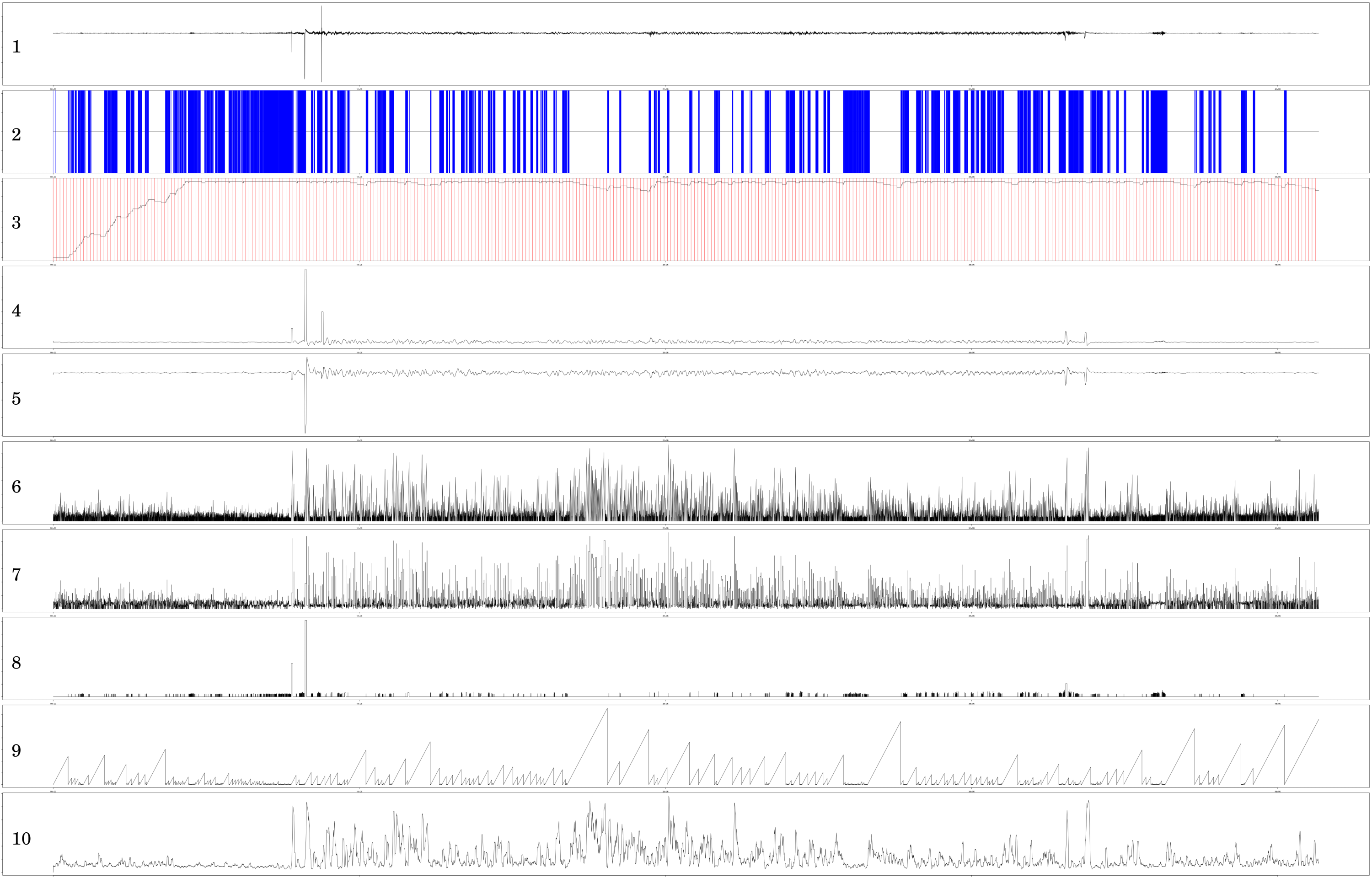This screenshot has height=878, width=1372.
Task: Click the panel number 8 label
Action: [16, 663]
